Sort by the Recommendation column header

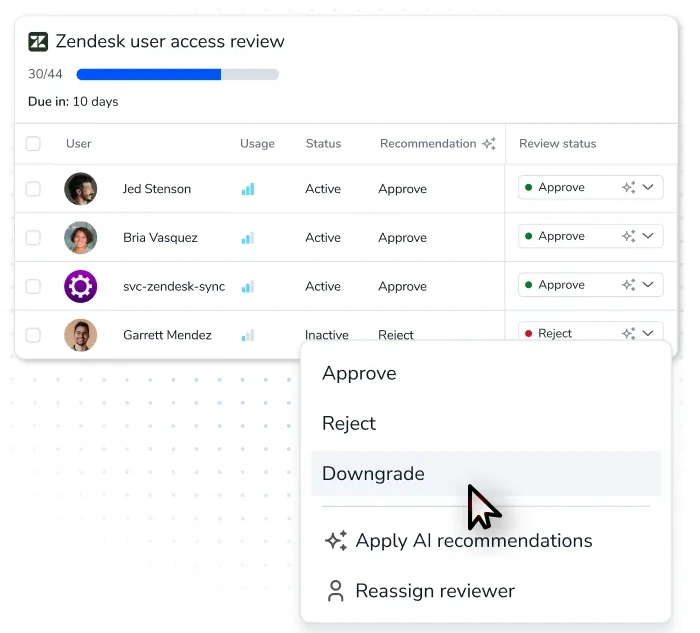pos(428,143)
